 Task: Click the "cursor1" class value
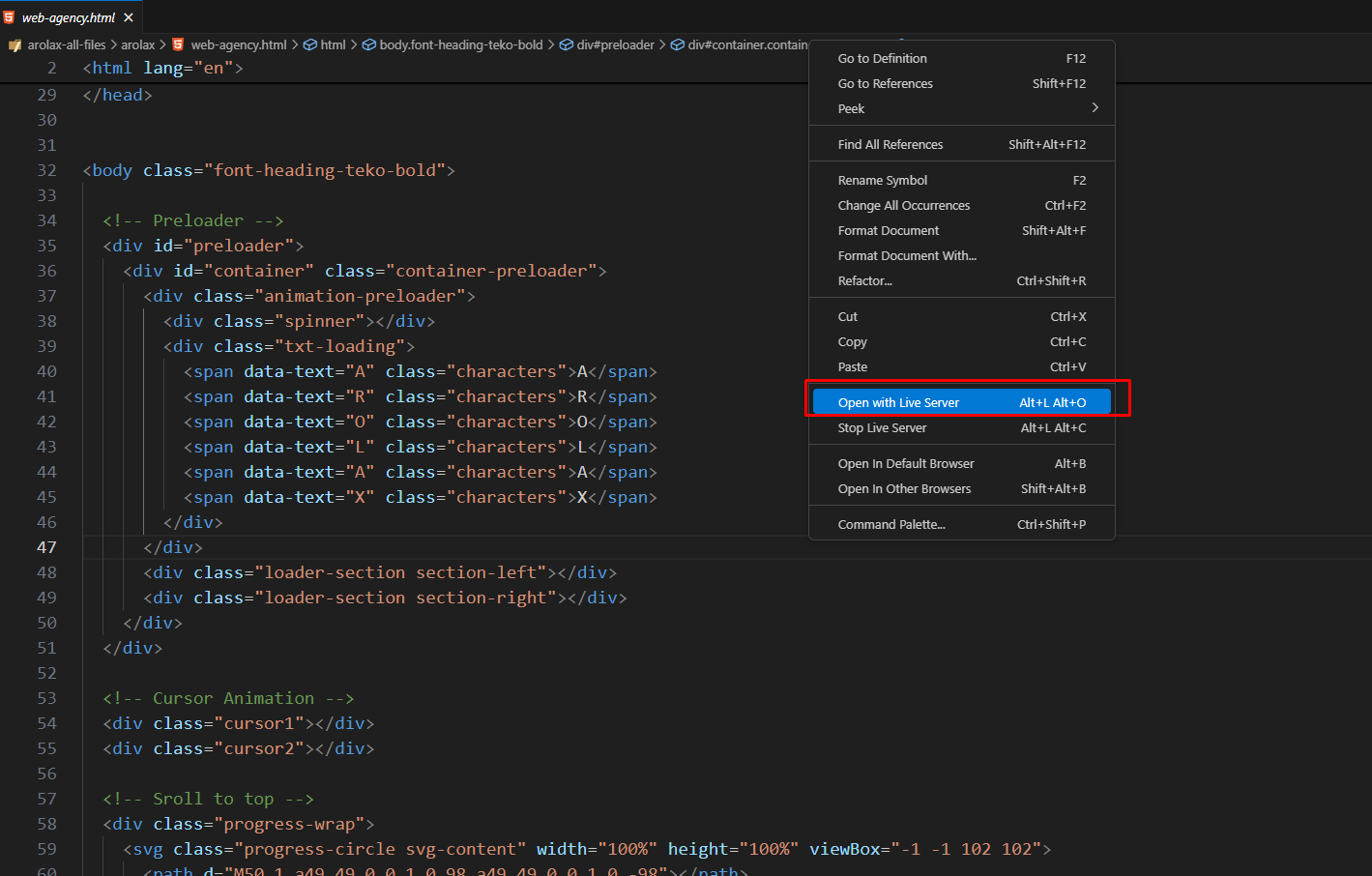(259, 723)
